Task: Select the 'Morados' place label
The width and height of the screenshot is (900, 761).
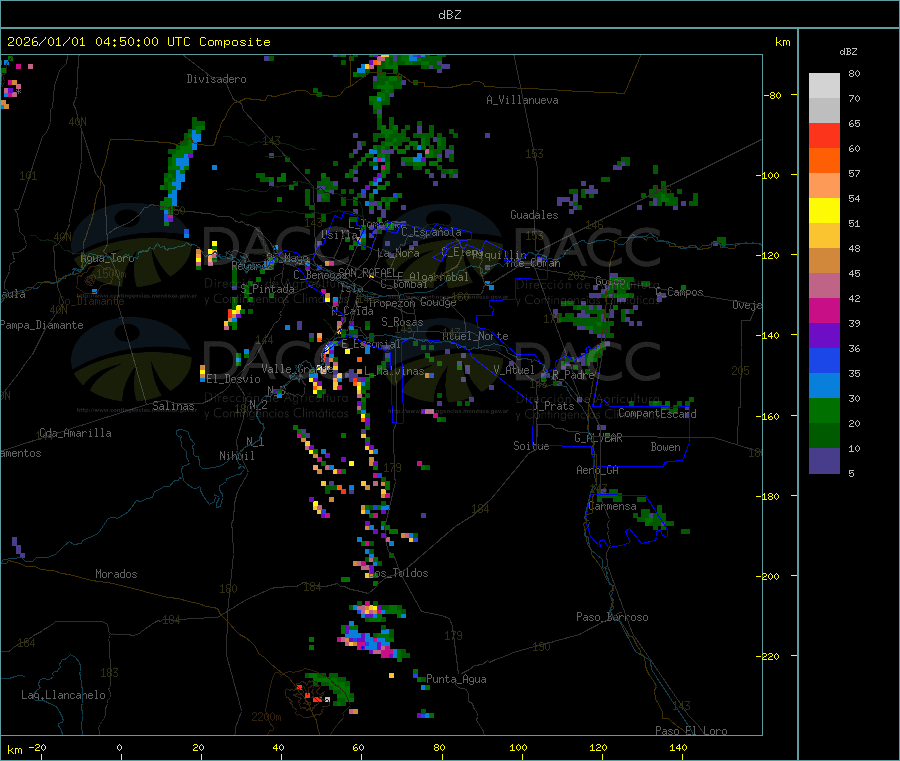Action: click(x=116, y=574)
